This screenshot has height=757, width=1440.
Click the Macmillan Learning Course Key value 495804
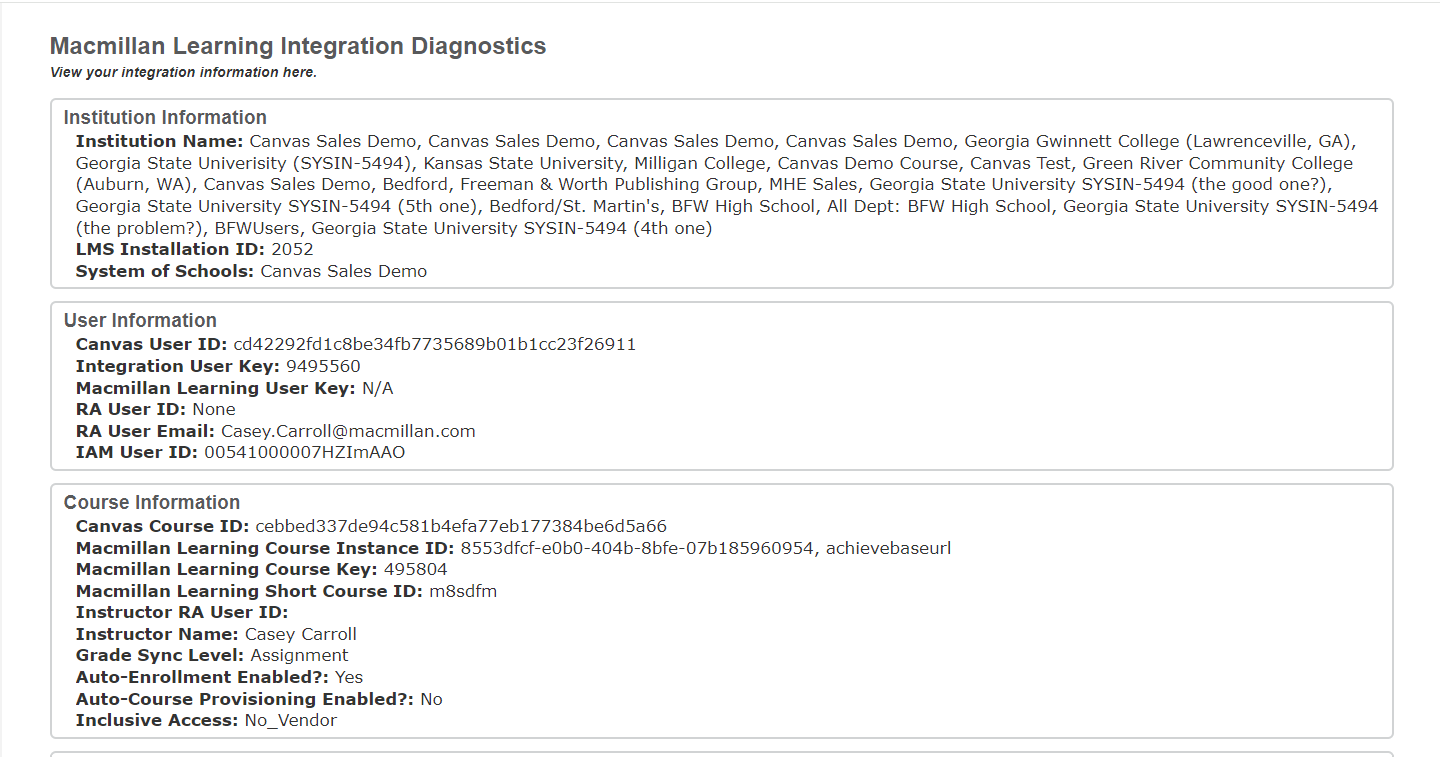(x=416, y=569)
